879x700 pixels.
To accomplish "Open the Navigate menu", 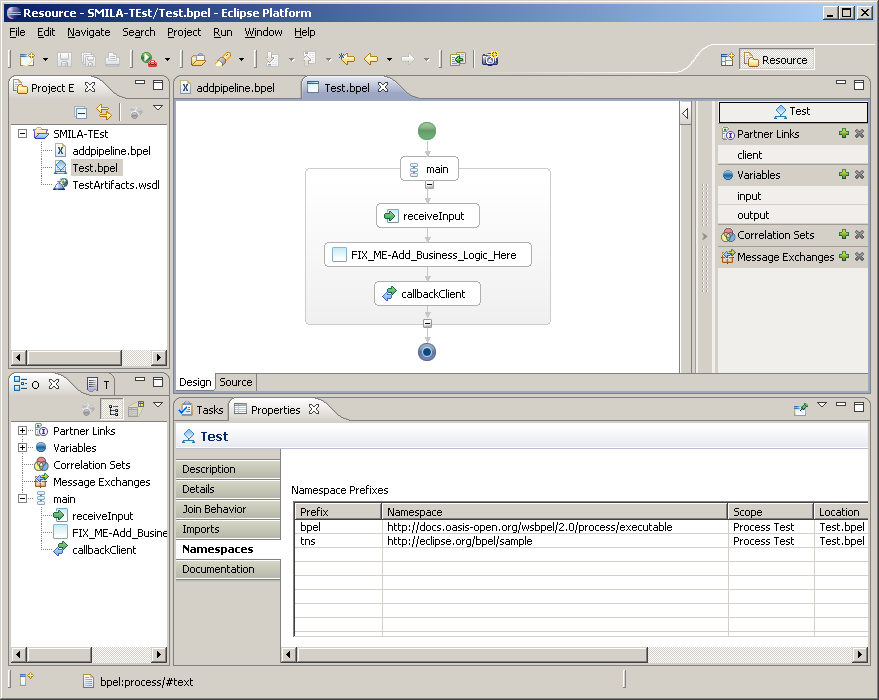I will coord(88,32).
